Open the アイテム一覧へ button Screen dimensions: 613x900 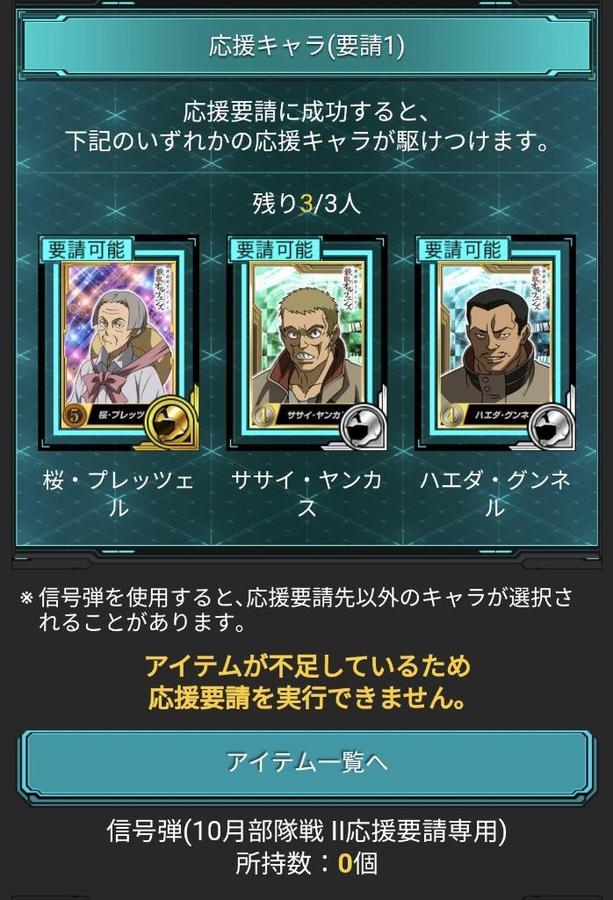click(x=306, y=763)
